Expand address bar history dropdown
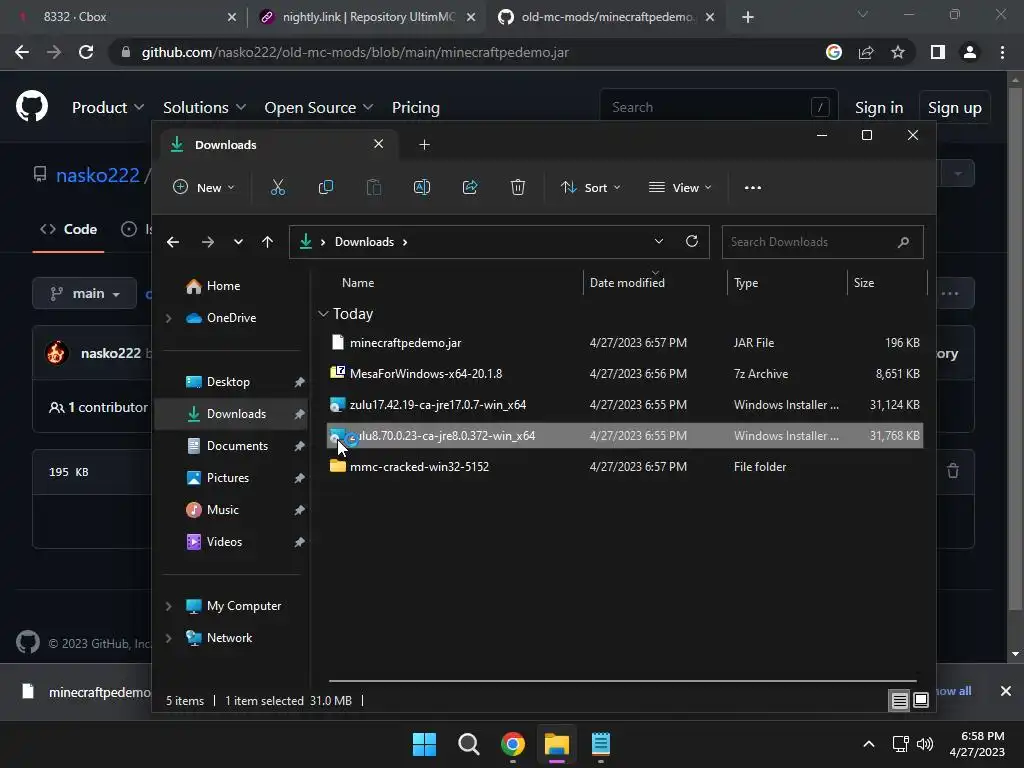 click(x=659, y=242)
